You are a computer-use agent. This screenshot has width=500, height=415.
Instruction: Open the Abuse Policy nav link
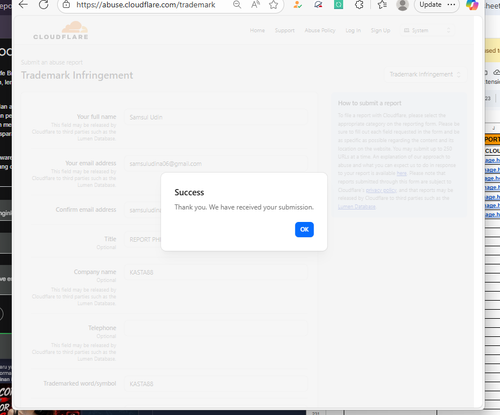point(320,30)
